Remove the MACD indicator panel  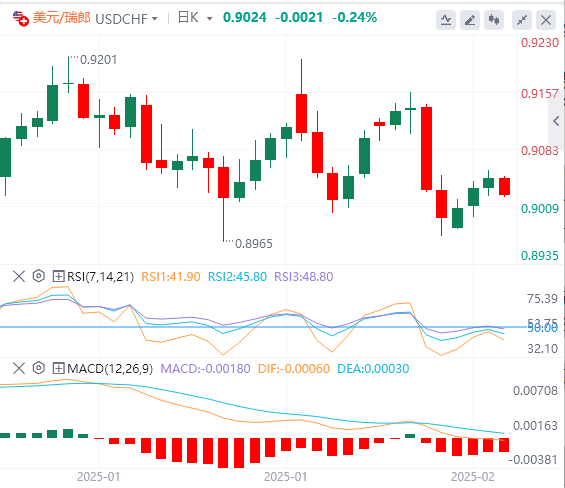[19, 368]
